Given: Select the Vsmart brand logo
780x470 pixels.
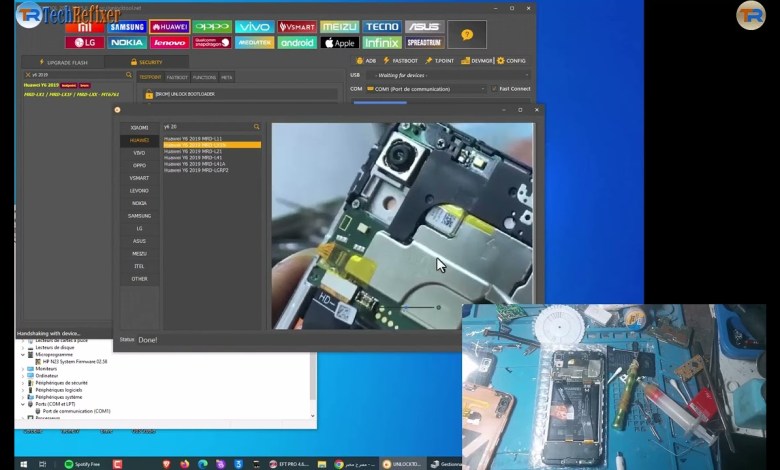Looking at the screenshot, I should tap(297, 27).
